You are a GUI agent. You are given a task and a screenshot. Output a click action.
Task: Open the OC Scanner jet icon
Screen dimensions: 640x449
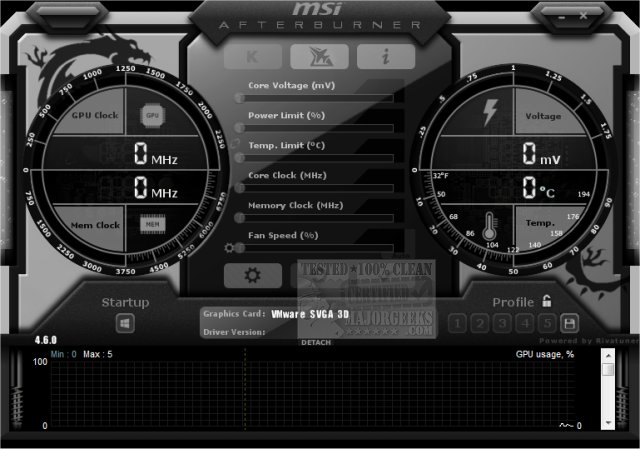[319, 56]
